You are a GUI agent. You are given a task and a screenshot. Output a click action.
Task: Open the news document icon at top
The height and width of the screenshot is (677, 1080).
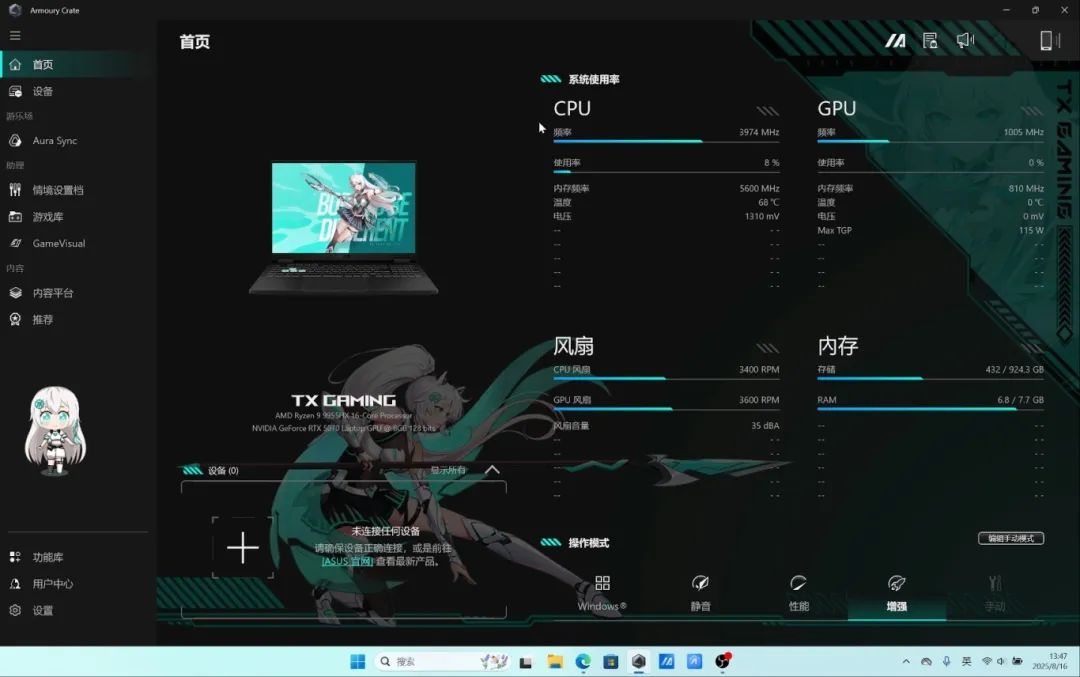pyautogui.click(x=931, y=41)
